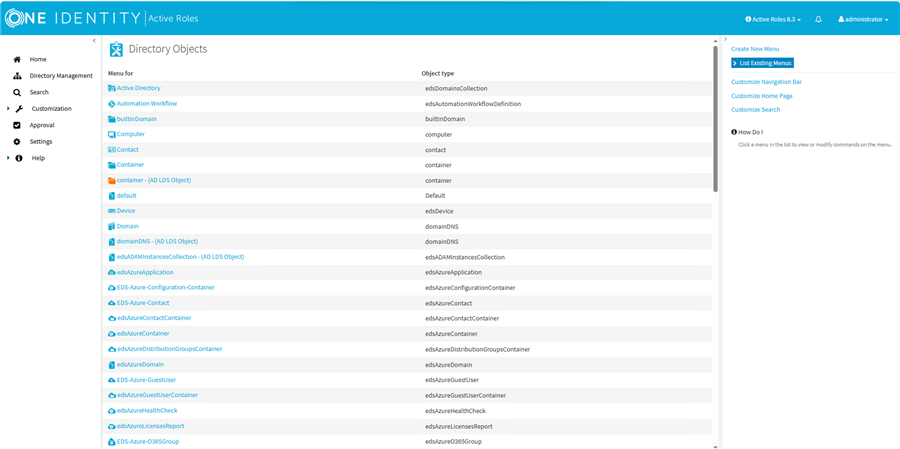The height and width of the screenshot is (449, 900).
Task: Click the Help info icon in sidebar
Action: tap(19, 158)
